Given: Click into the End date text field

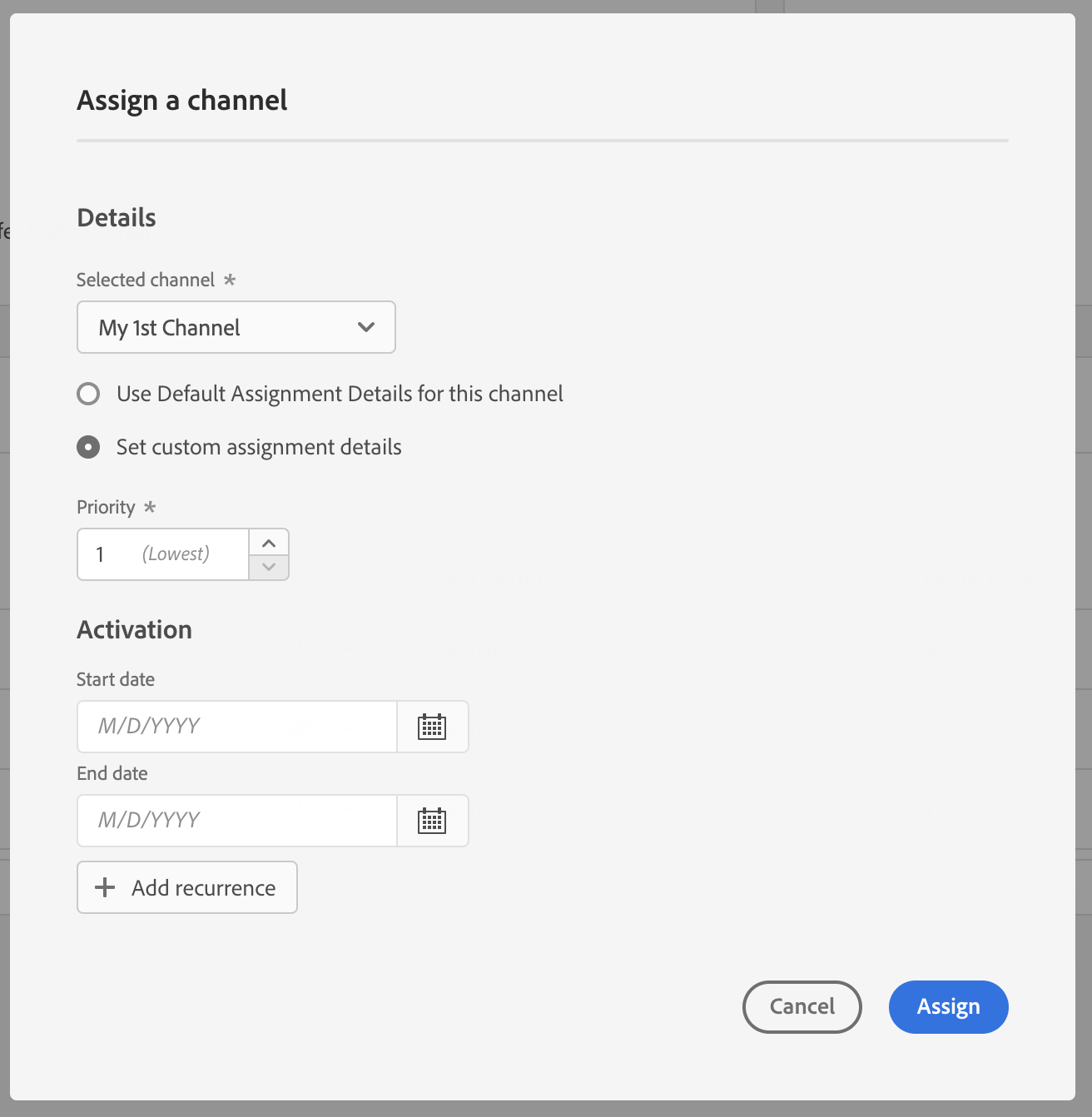Looking at the screenshot, I should pos(237,821).
